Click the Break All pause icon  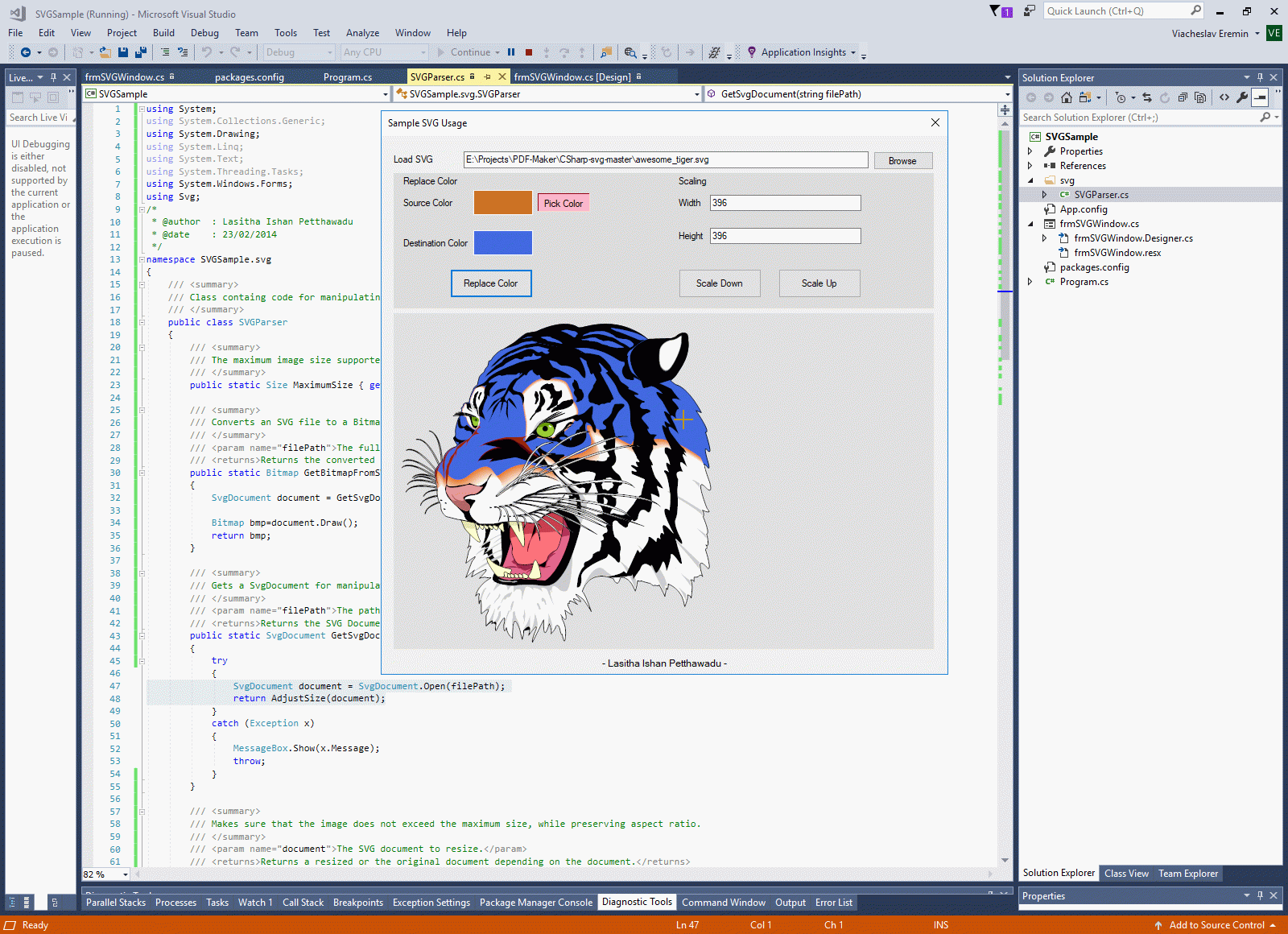point(511,52)
